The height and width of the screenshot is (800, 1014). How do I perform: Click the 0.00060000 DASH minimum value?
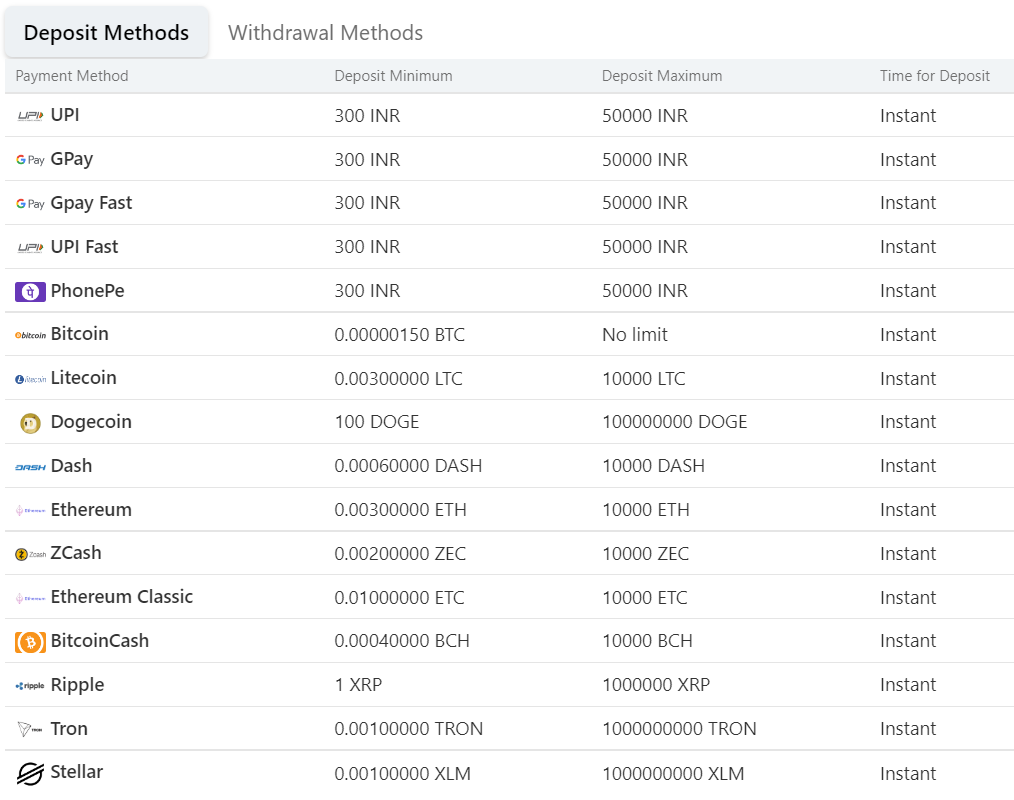[408, 466]
